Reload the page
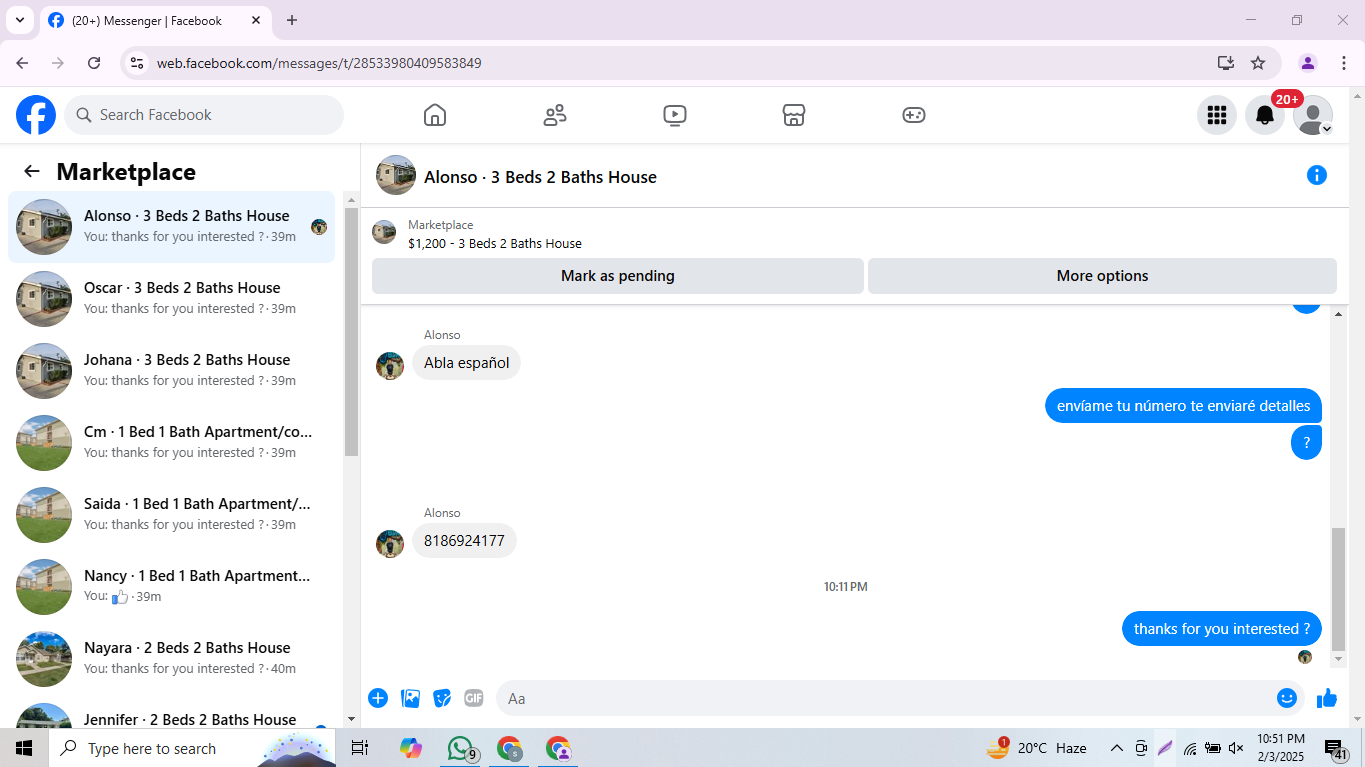Viewport: 1365px width, 767px height. pyautogui.click(x=94, y=63)
